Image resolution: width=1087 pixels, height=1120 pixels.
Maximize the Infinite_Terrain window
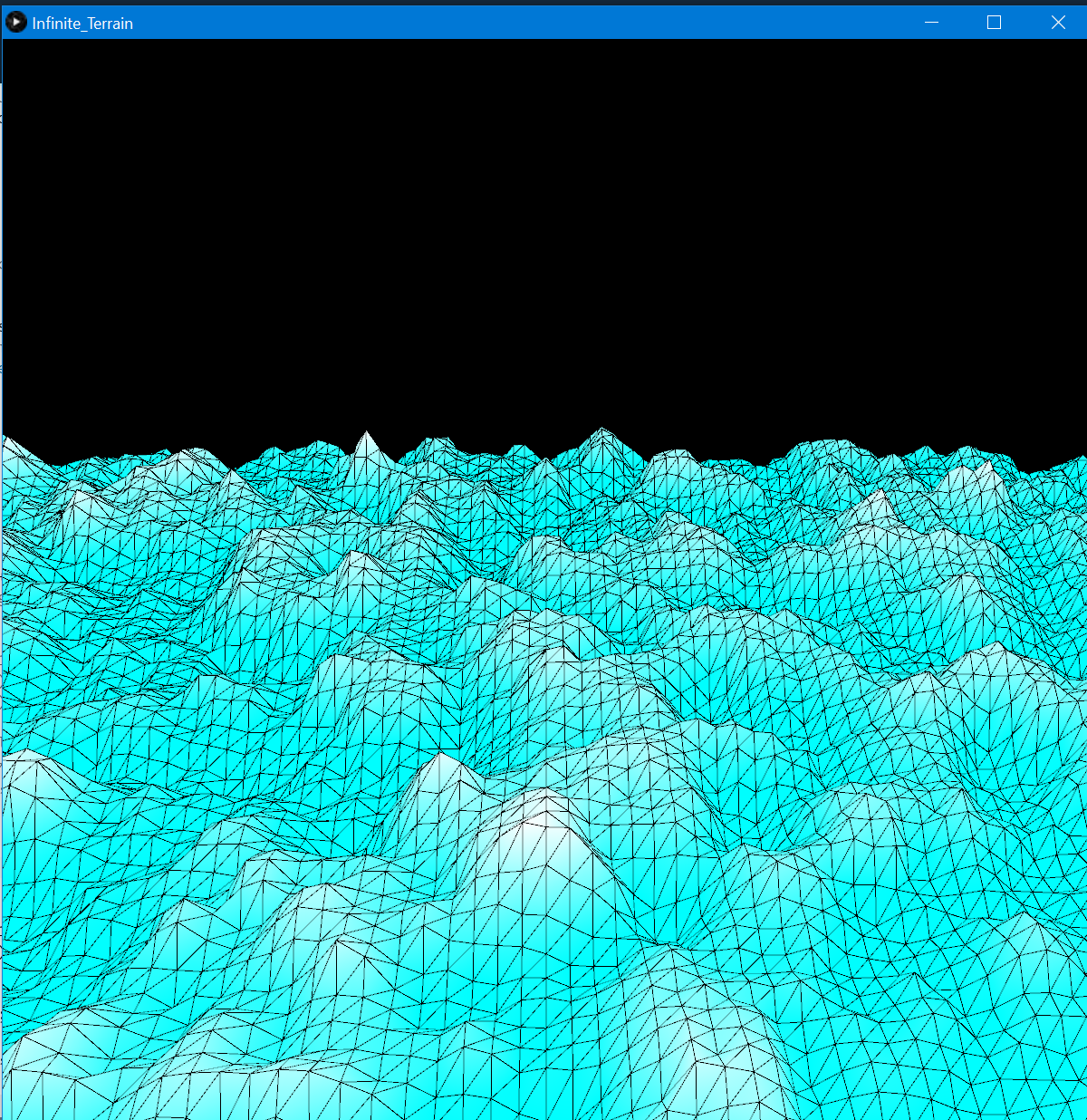(993, 22)
